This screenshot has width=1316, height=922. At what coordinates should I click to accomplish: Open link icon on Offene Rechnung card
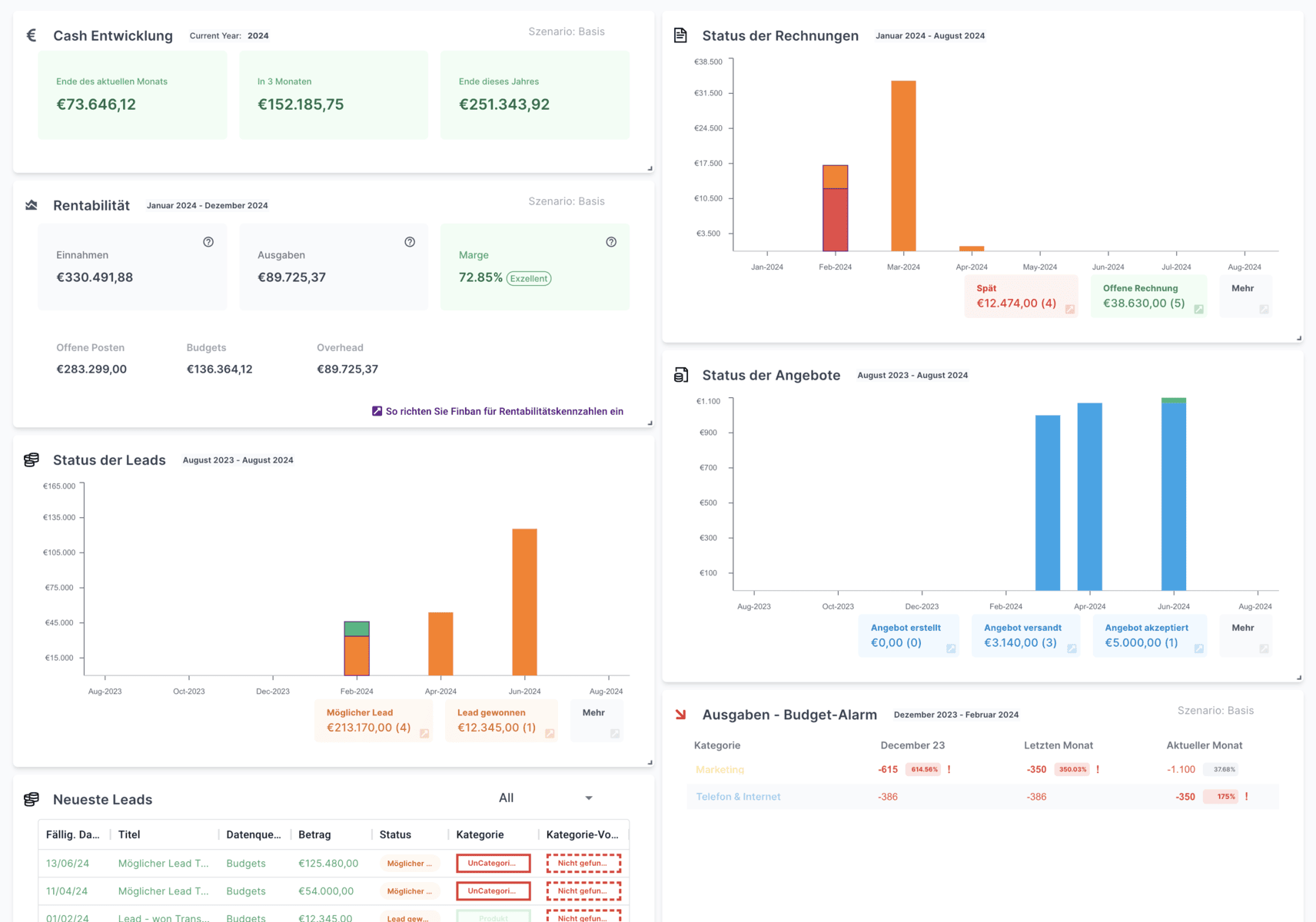(x=1198, y=310)
